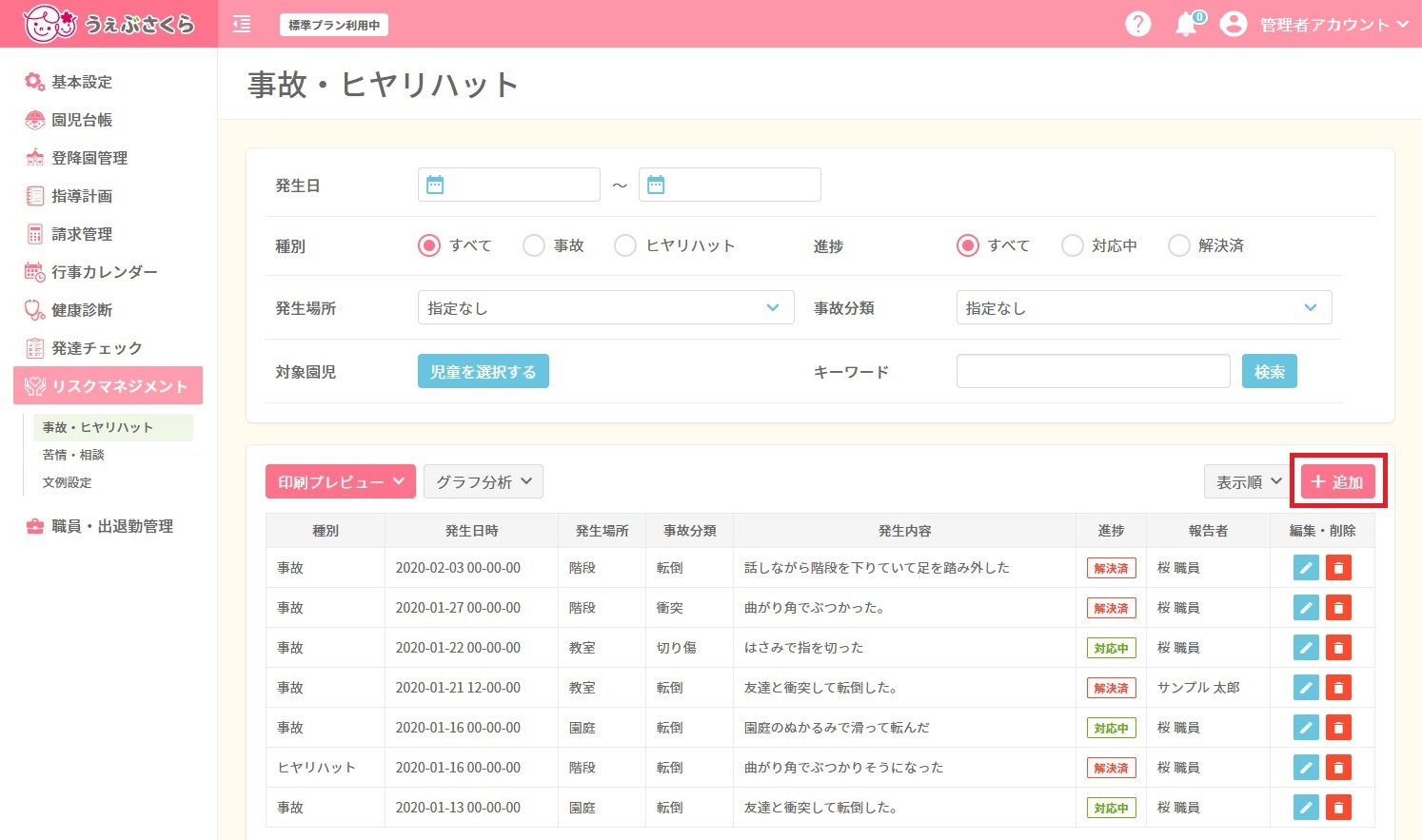
Task: Open the help question mark icon
Action: [1137, 24]
